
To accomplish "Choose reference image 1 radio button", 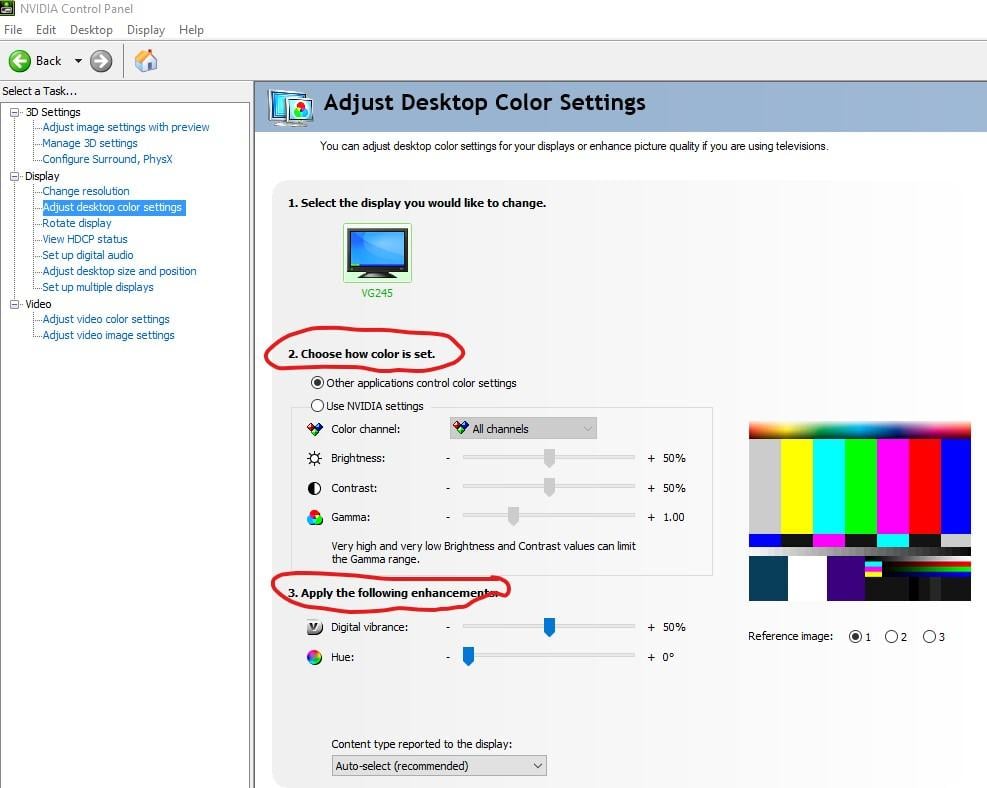I will click(855, 636).
